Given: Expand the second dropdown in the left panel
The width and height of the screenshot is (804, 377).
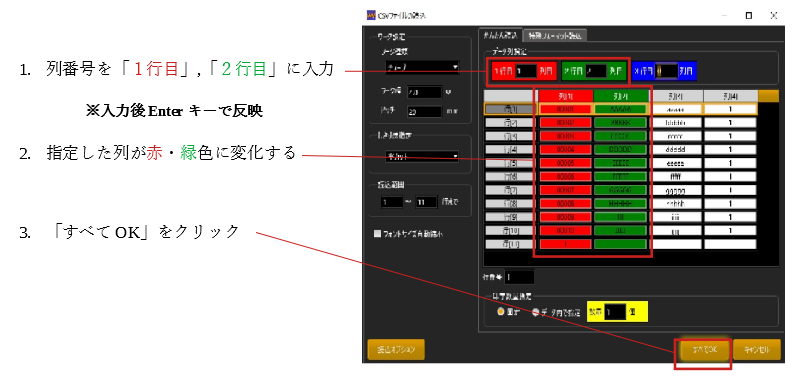Looking at the screenshot, I should point(423,156).
